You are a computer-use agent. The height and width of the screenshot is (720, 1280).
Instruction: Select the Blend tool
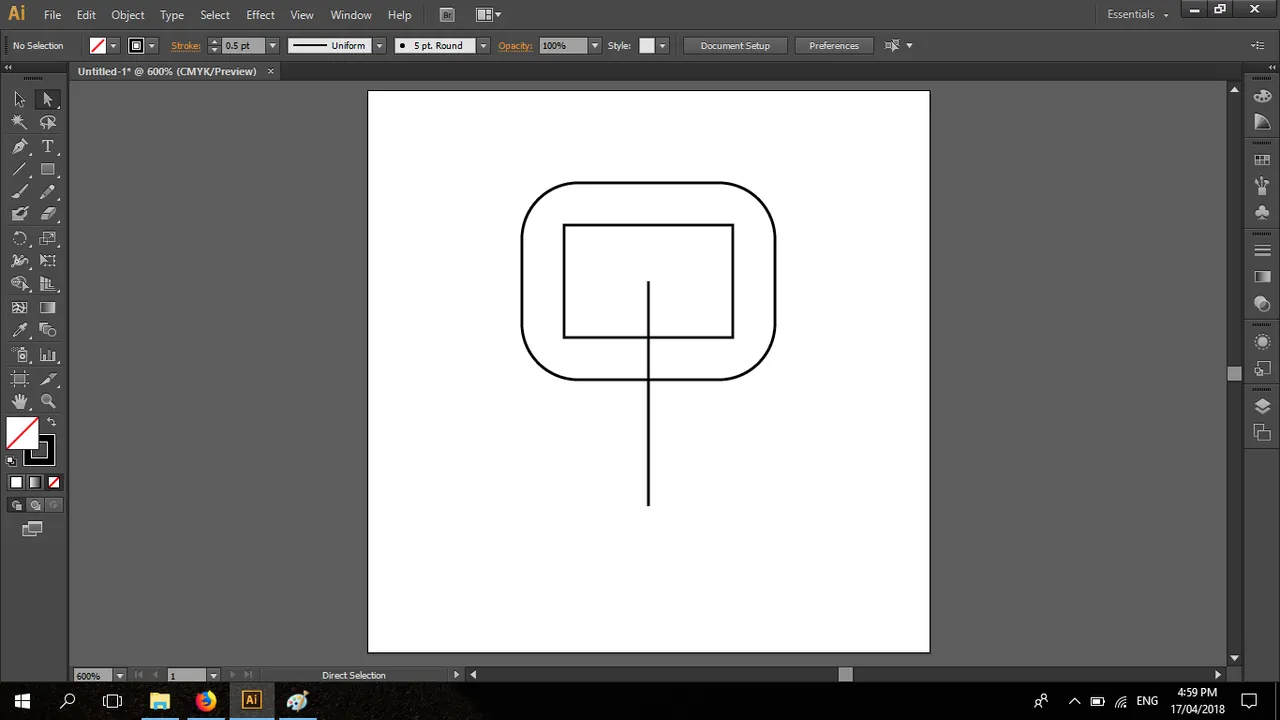click(47, 331)
